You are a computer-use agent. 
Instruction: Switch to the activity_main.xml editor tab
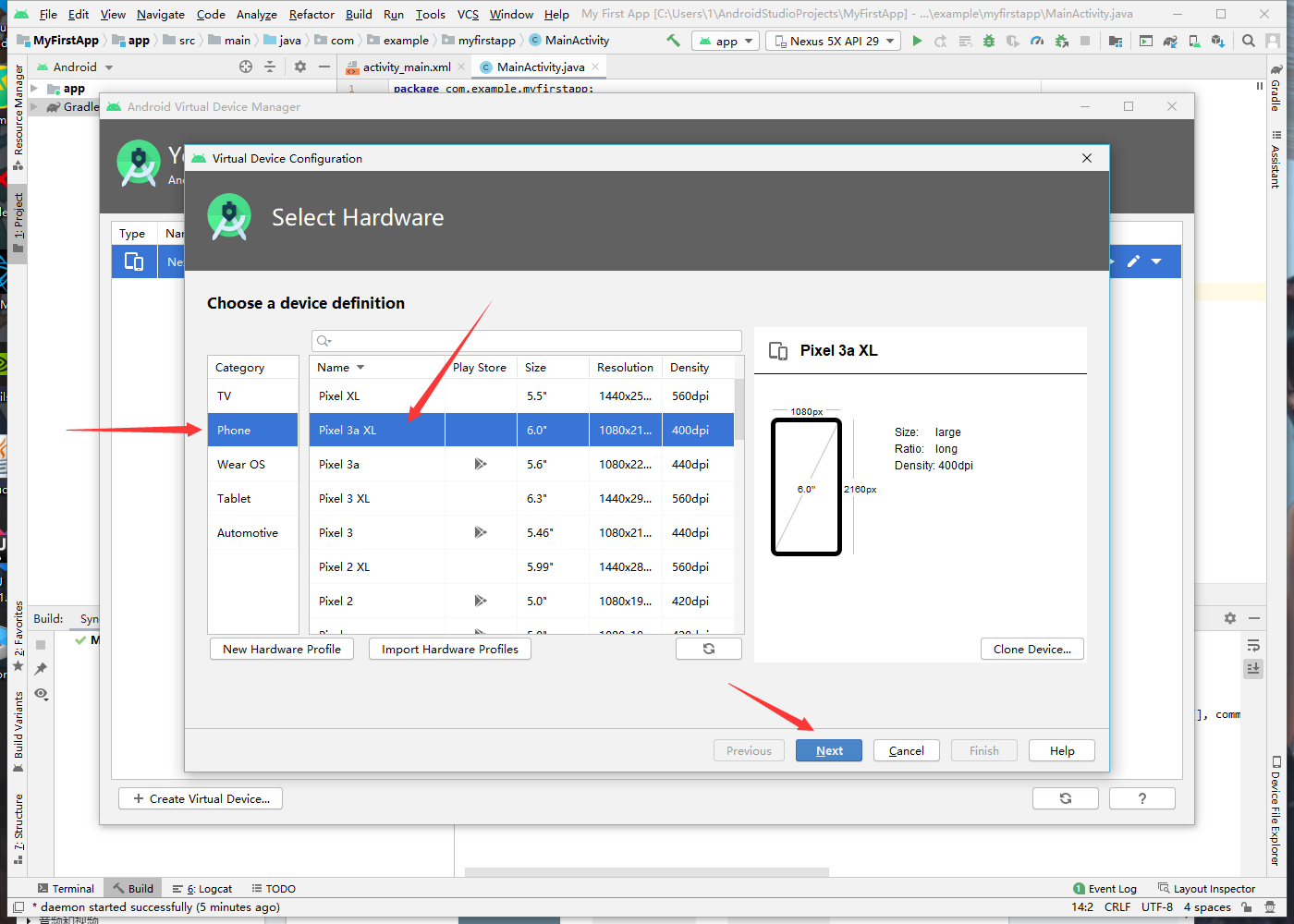406,67
